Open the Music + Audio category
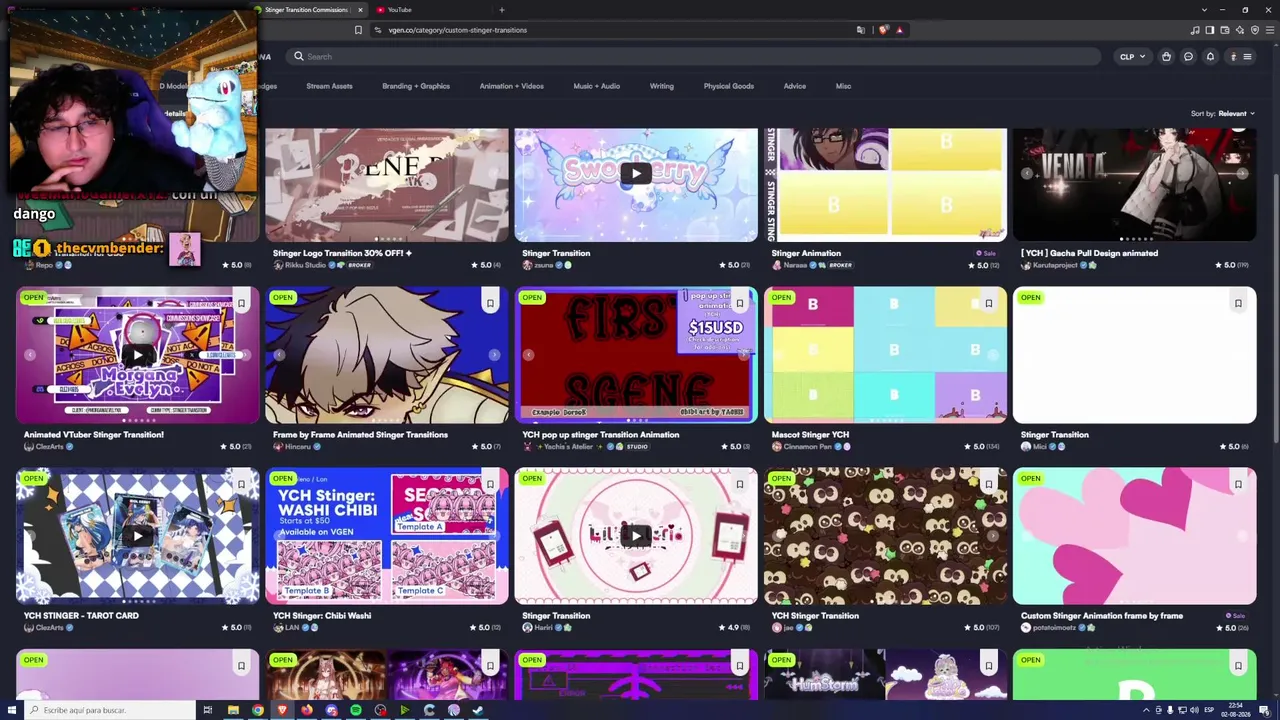Screen dimensions: 1280x720 pyautogui.click(x=597, y=86)
